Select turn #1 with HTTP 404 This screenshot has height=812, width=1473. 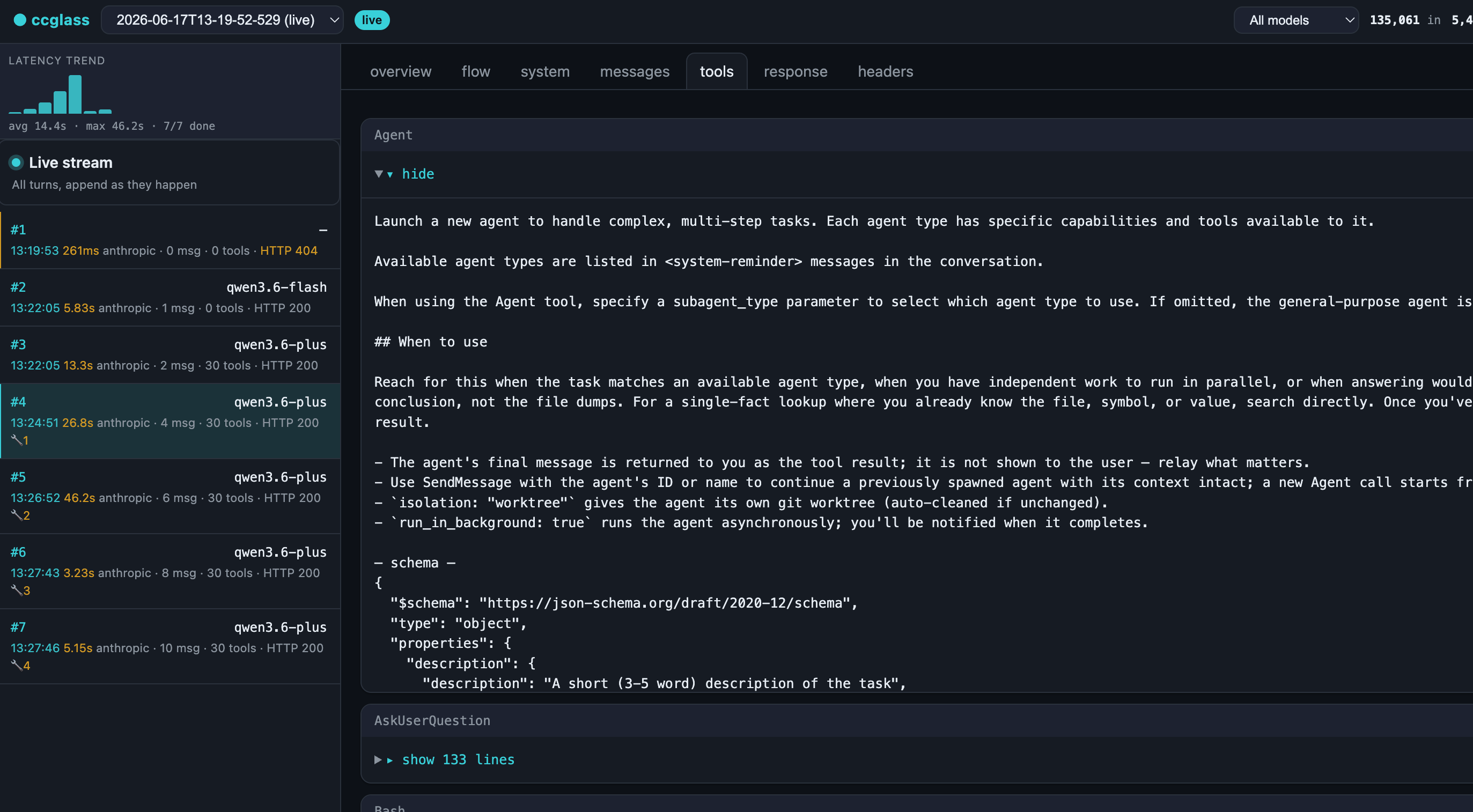tap(170, 240)
